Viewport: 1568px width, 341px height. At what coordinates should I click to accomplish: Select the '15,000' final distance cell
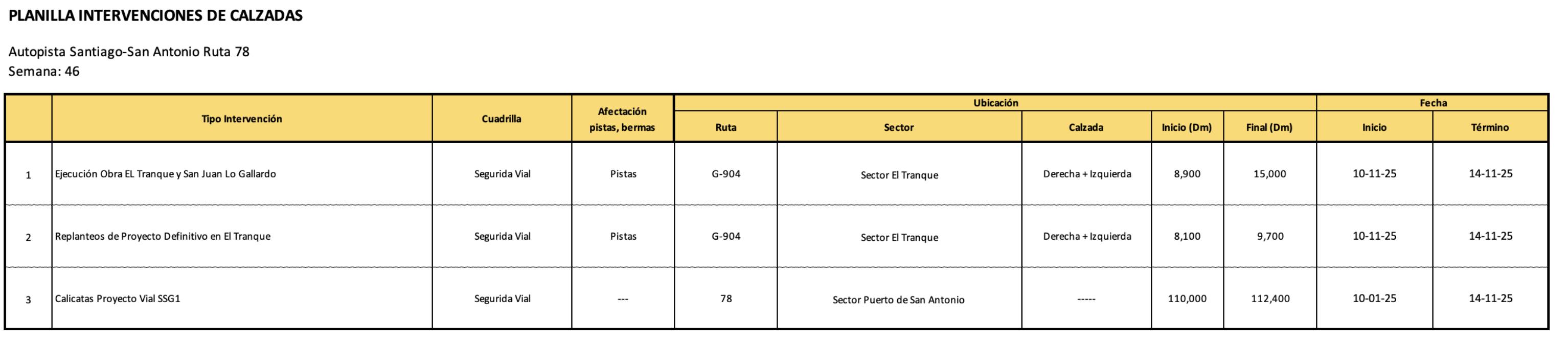tap(1270, 174)
